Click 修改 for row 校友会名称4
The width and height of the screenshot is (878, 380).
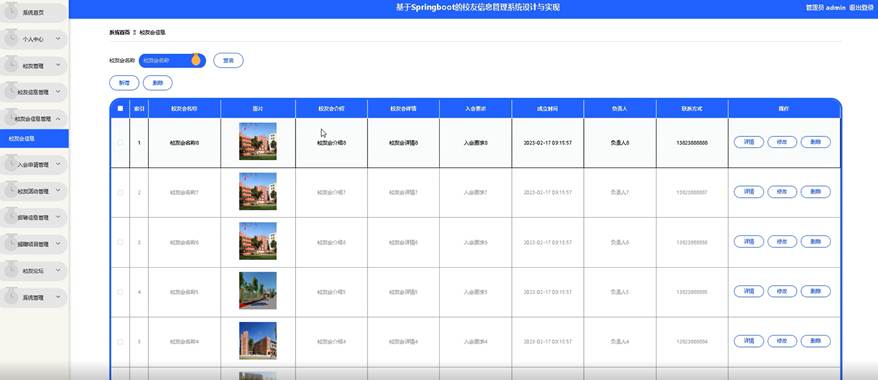click(782, 341)
